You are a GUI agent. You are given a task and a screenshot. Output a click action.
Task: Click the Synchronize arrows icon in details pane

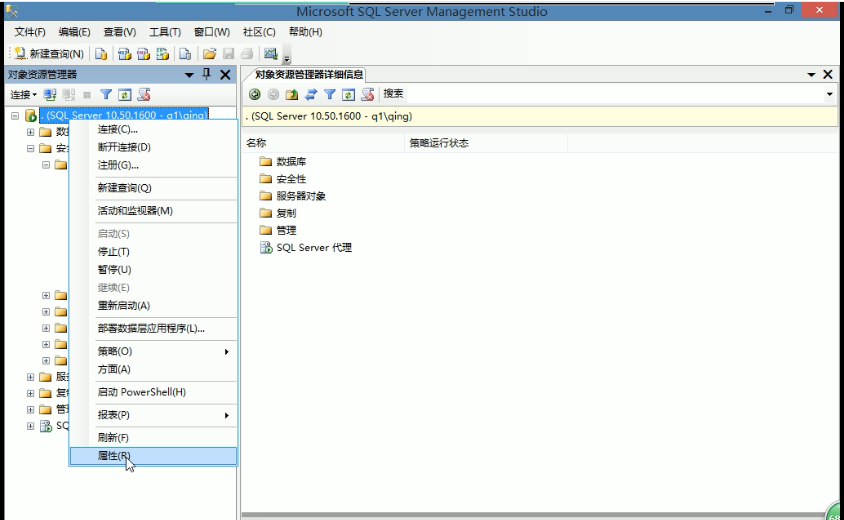[x=311, y=95]
